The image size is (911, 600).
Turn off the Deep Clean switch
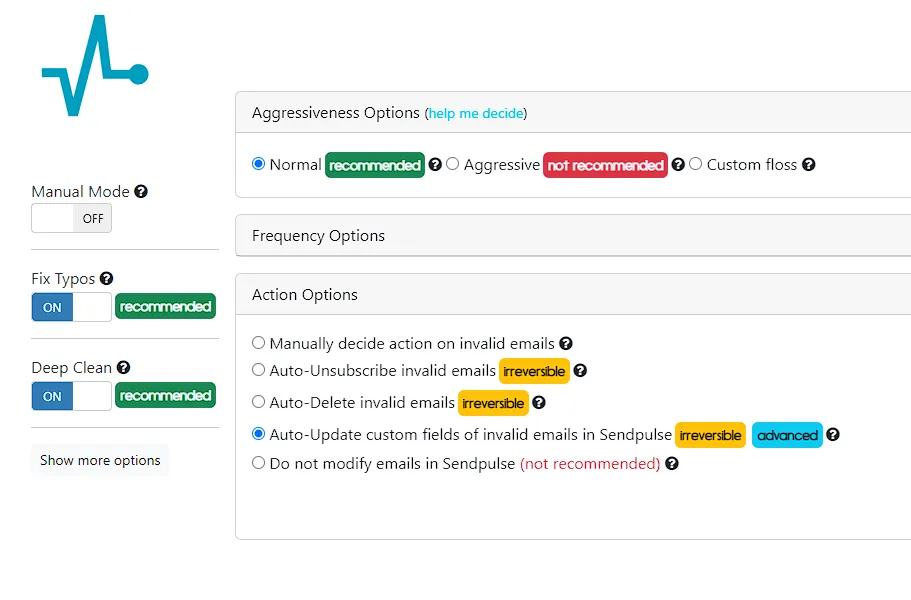coord(71,396)
